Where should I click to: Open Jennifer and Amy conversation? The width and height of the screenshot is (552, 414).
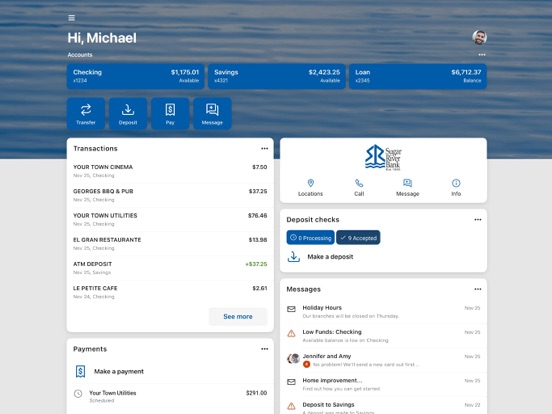click(383, 360)
